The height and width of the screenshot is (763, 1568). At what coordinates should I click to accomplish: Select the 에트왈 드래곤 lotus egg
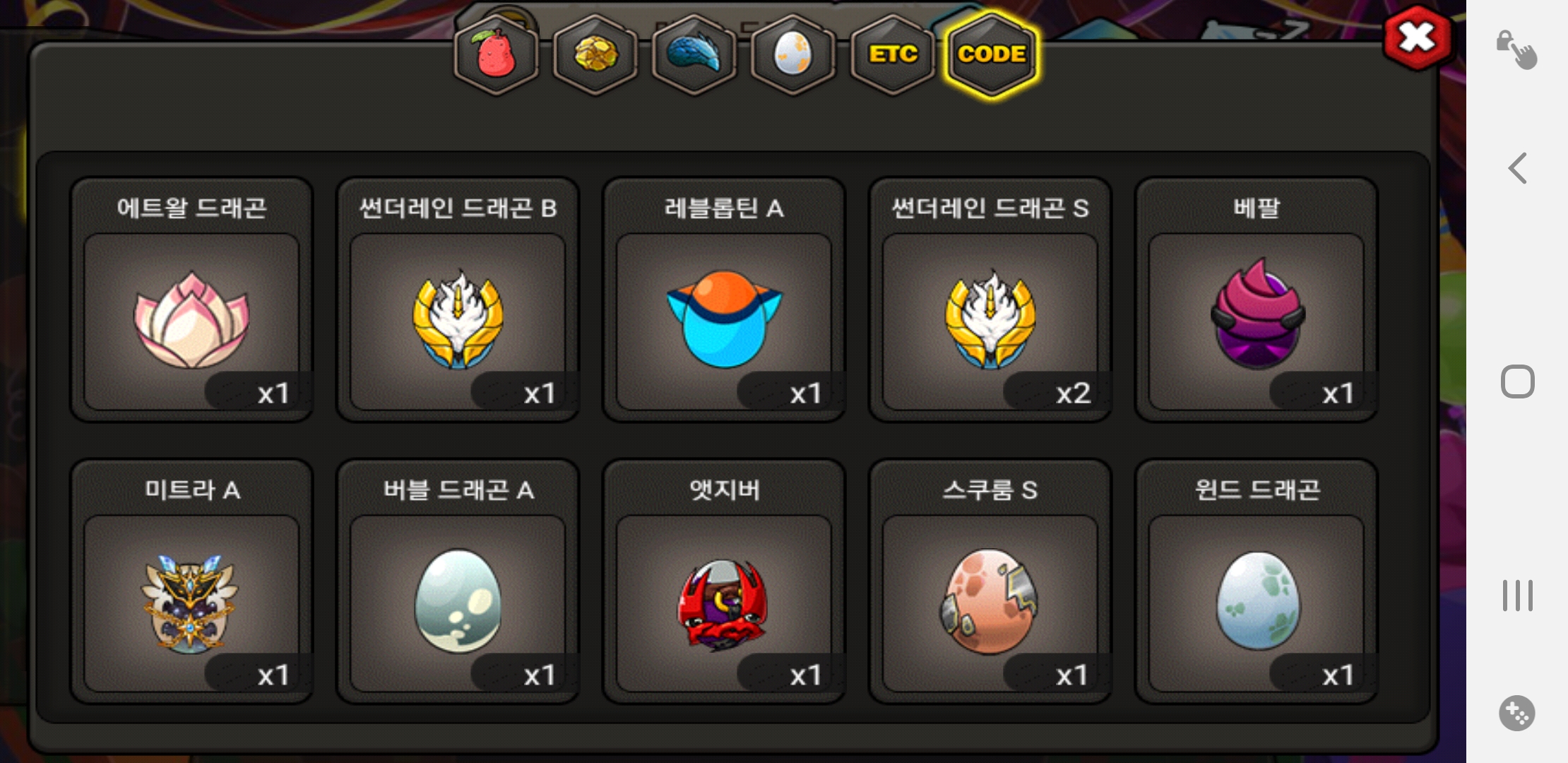[191, 300]
